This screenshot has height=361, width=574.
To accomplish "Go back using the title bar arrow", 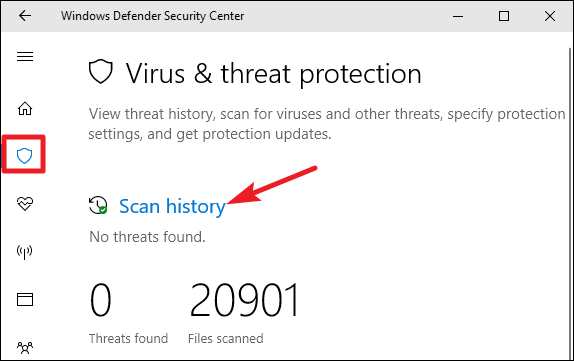I will (x=25, y=16).
